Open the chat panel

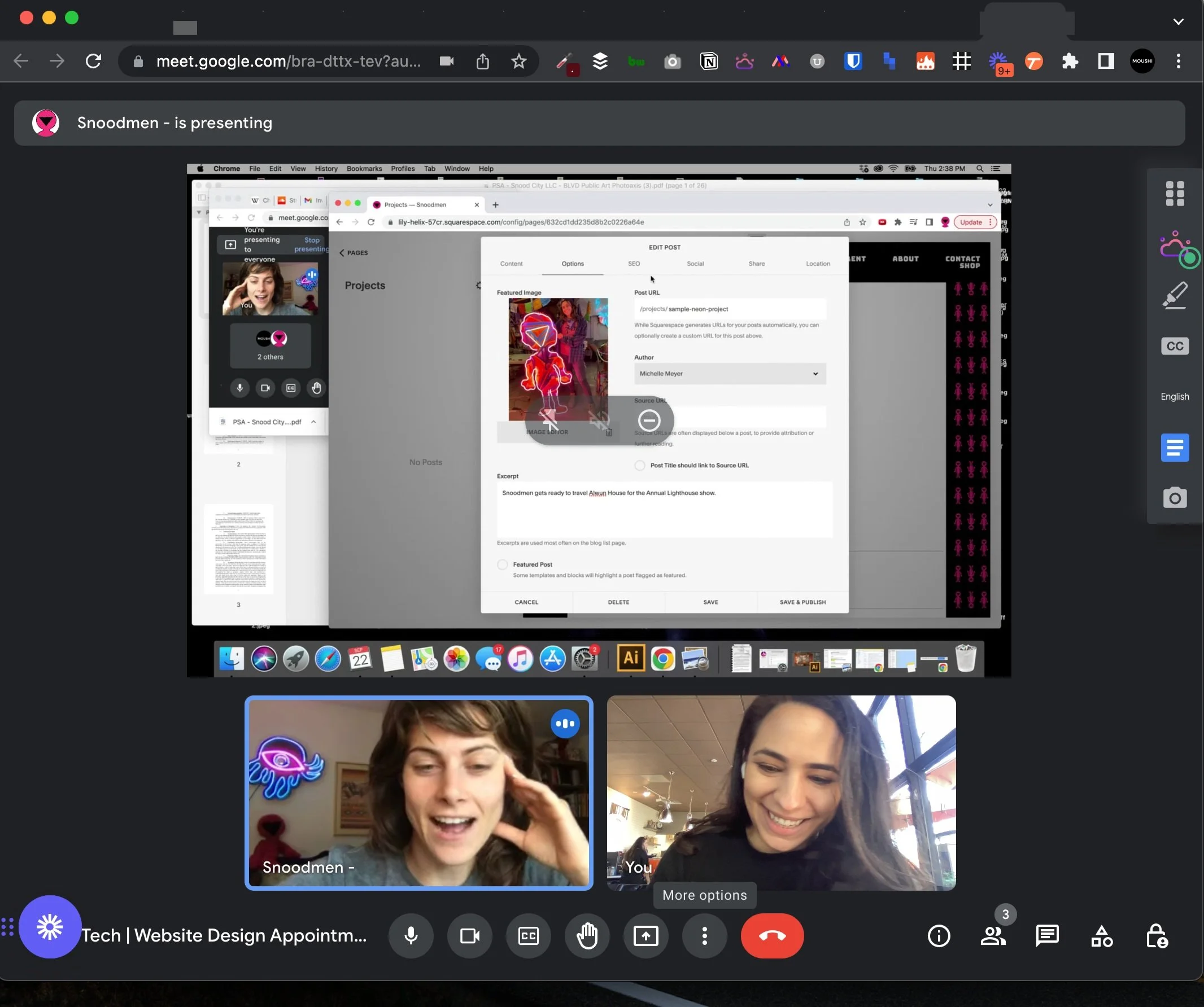point(1047,936)
